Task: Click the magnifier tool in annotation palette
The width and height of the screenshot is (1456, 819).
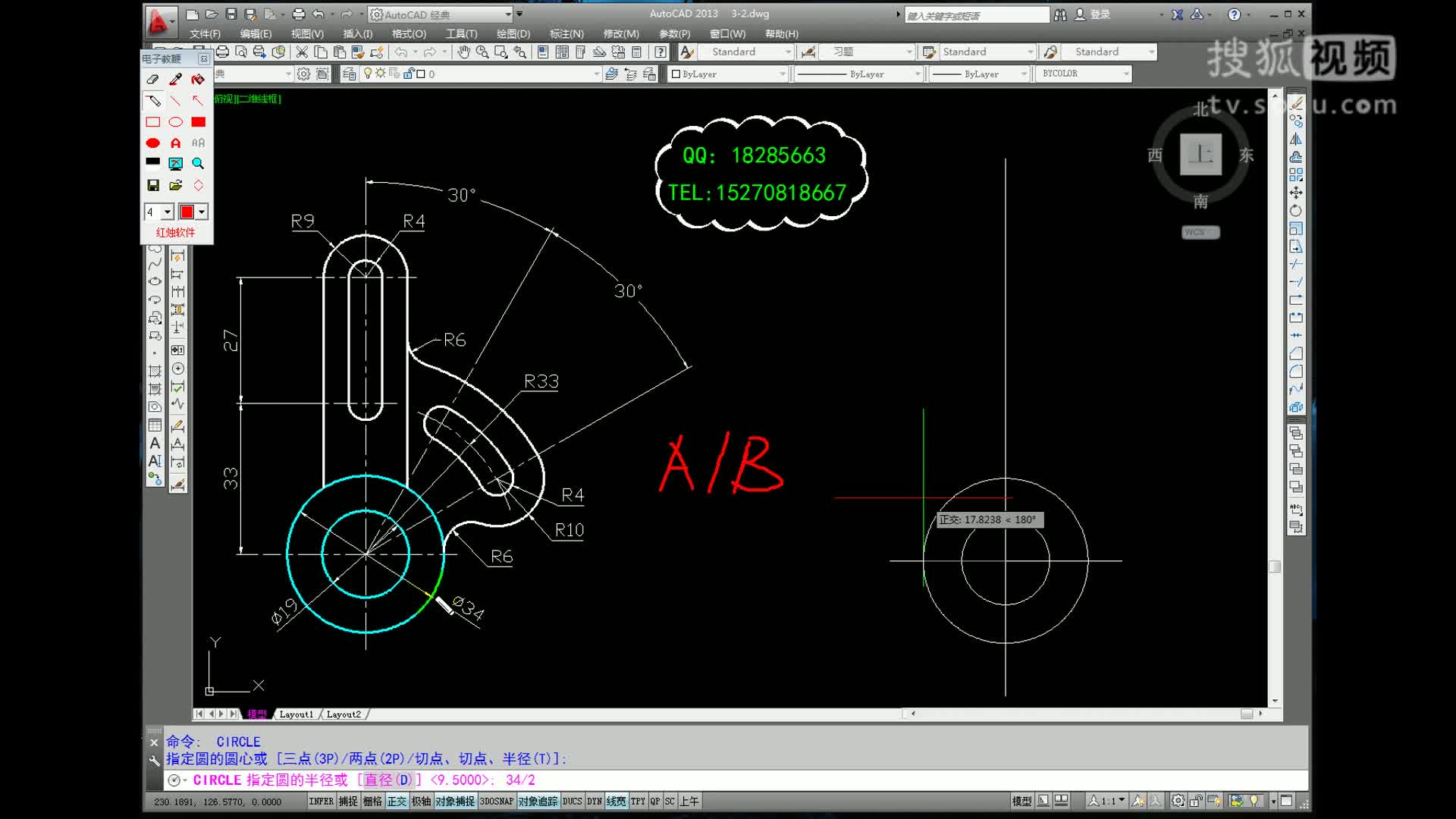Action: click(x=198, y=164)
